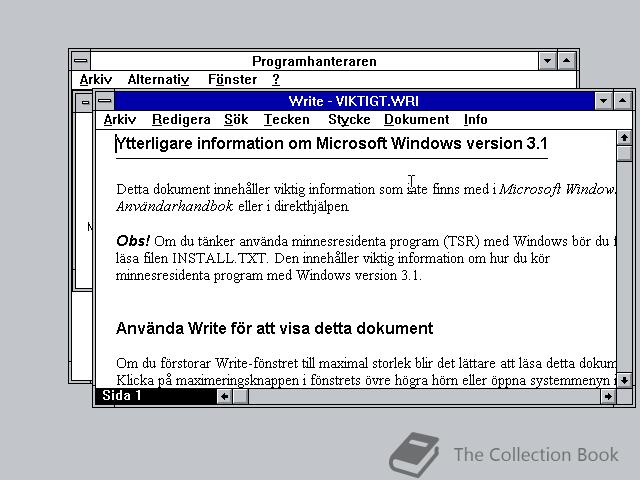Viewport: 640px width, 480px height.
Task: Click the vertical scrollbar thumb in Write
Action: (x=624, y=153)
